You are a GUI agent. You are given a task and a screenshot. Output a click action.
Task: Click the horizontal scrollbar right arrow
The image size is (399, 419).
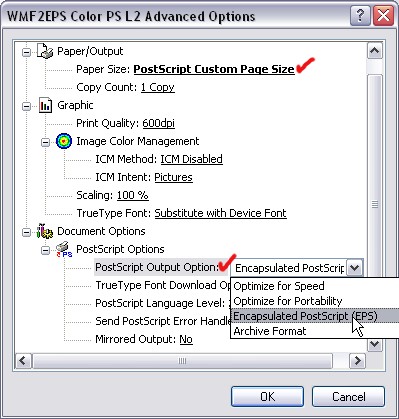click(357, 361)
